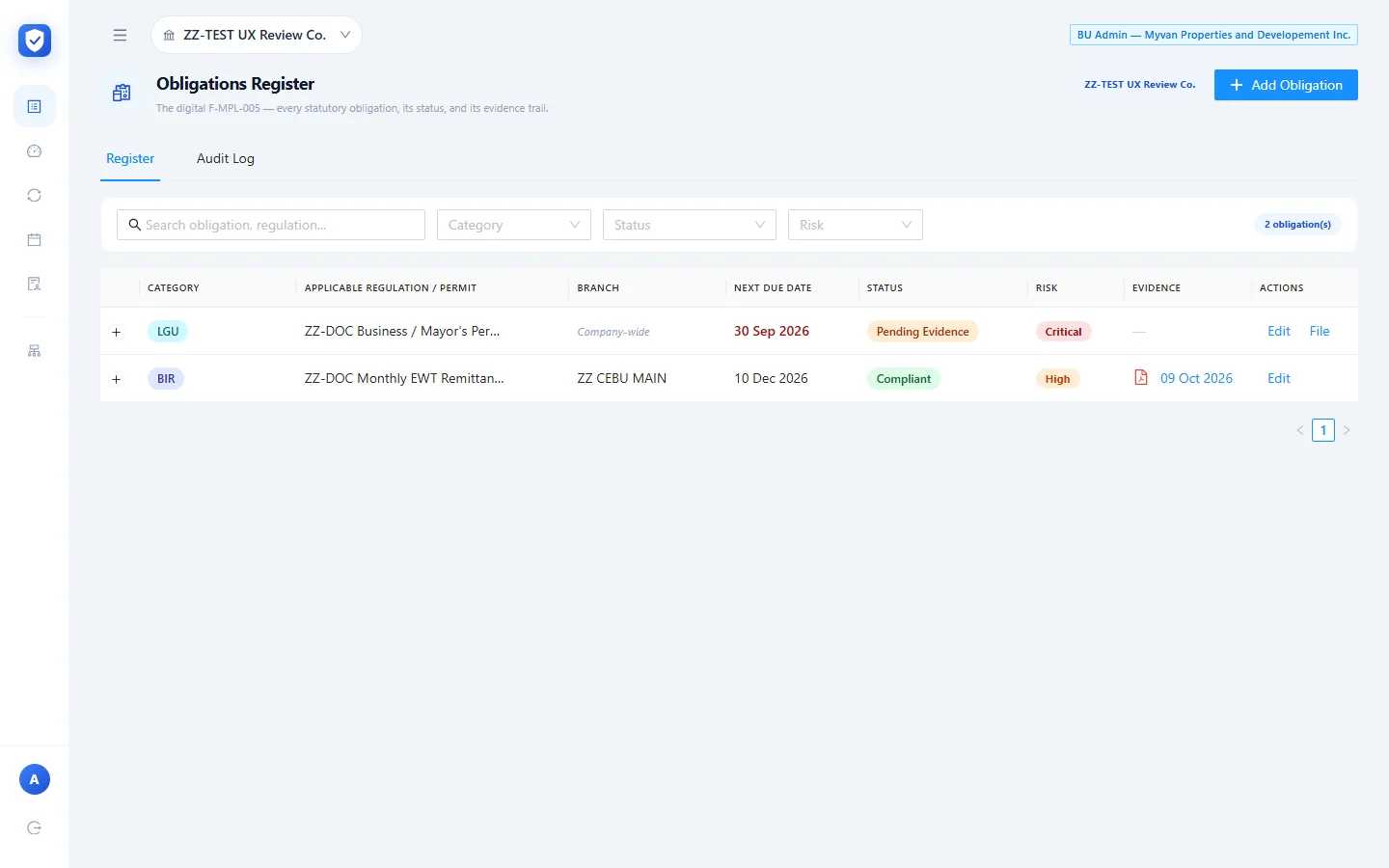Click the magnifier icon in search box
The height and width of the screenshot is (868, 1389).
click(x=135, y=225)
